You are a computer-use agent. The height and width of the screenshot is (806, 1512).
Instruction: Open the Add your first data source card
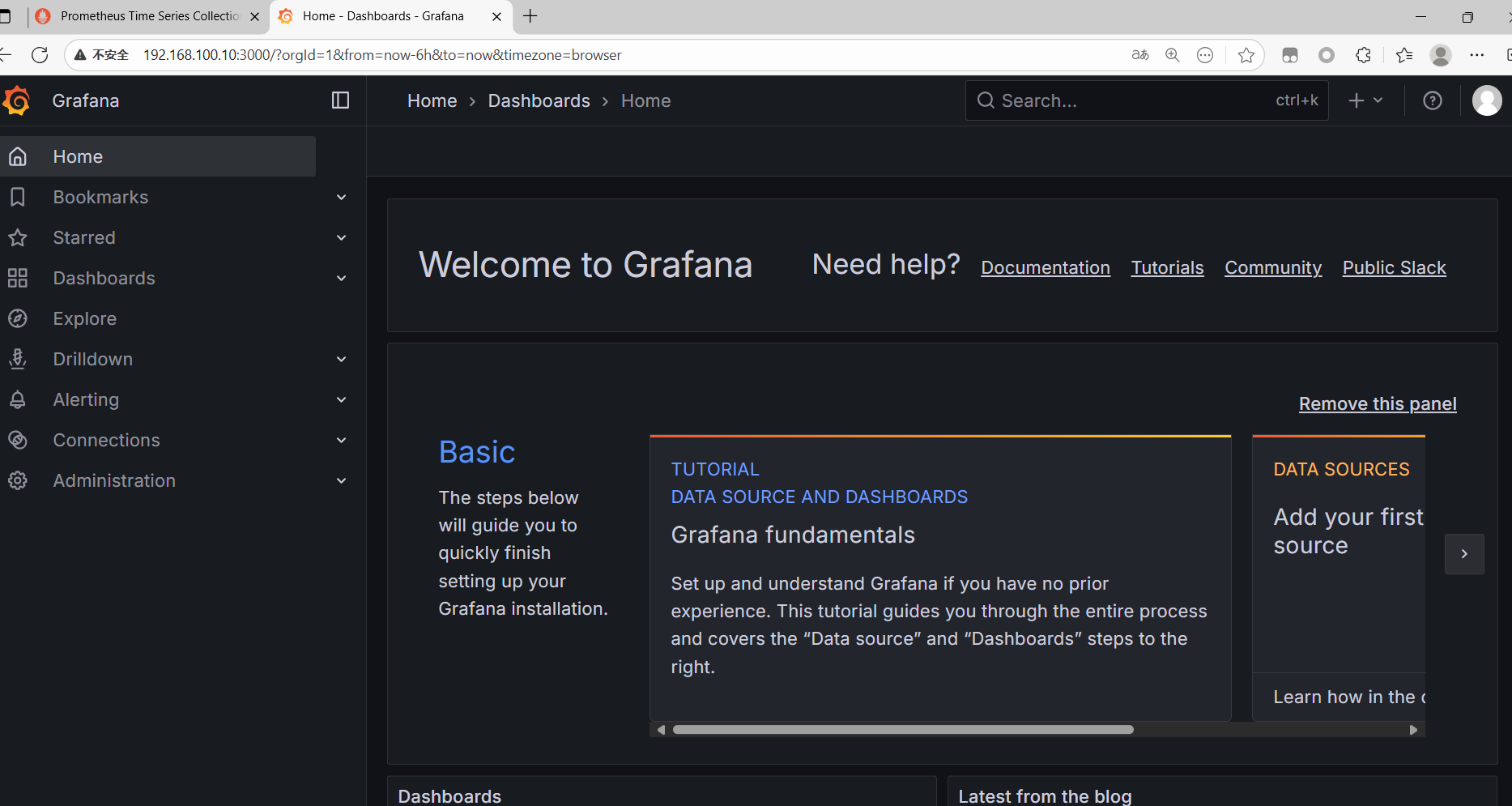(x=1339, y=578)
